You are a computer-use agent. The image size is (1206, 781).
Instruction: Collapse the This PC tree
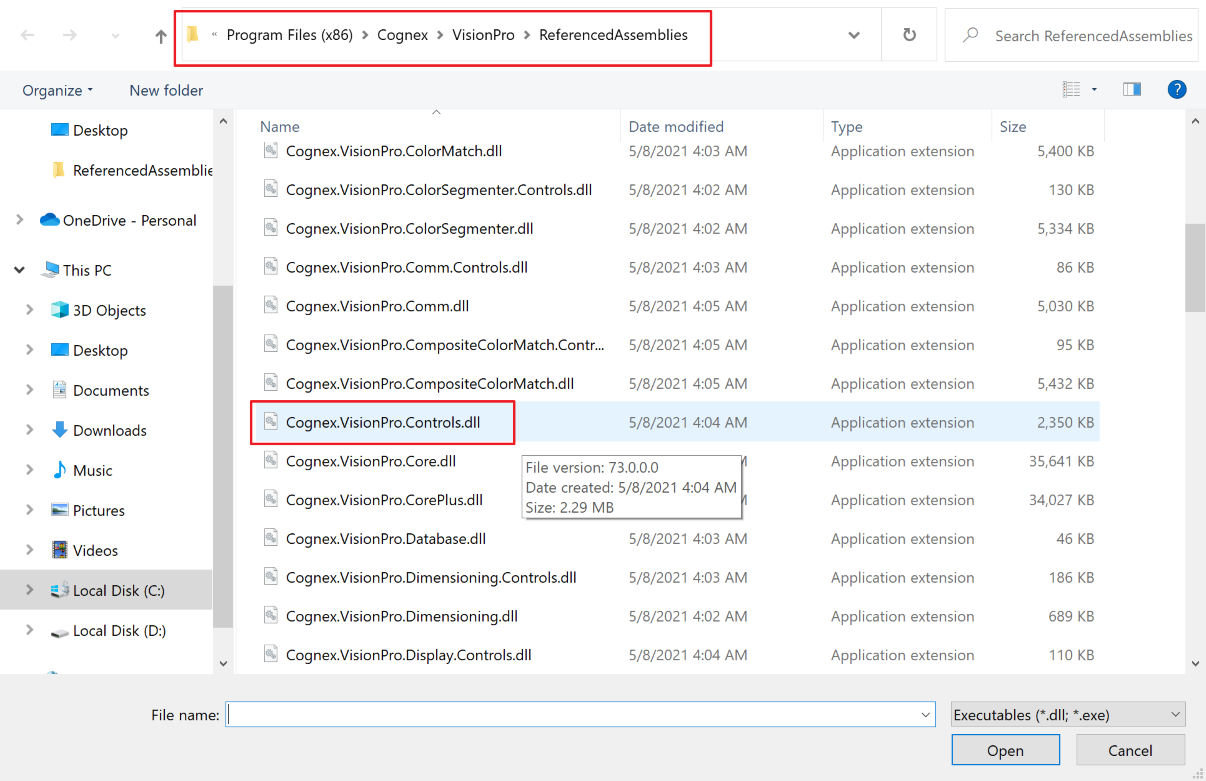click(18, 269)
